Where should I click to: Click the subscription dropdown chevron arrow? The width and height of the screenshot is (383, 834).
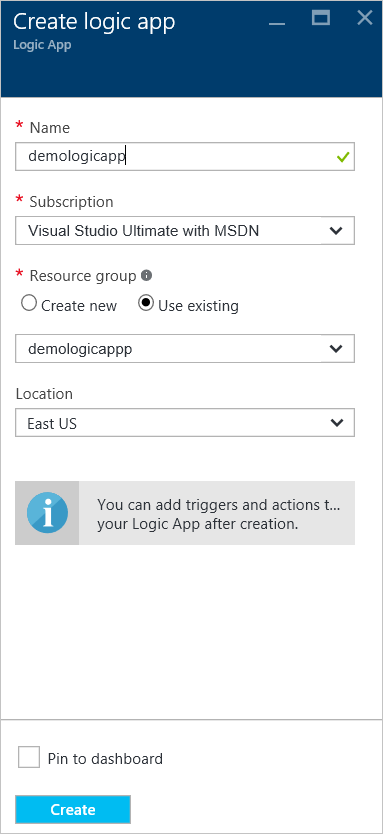(336, 231)
